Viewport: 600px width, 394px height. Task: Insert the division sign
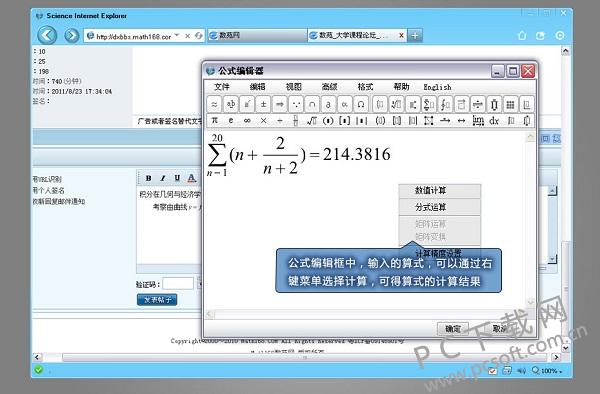(280, 120)
